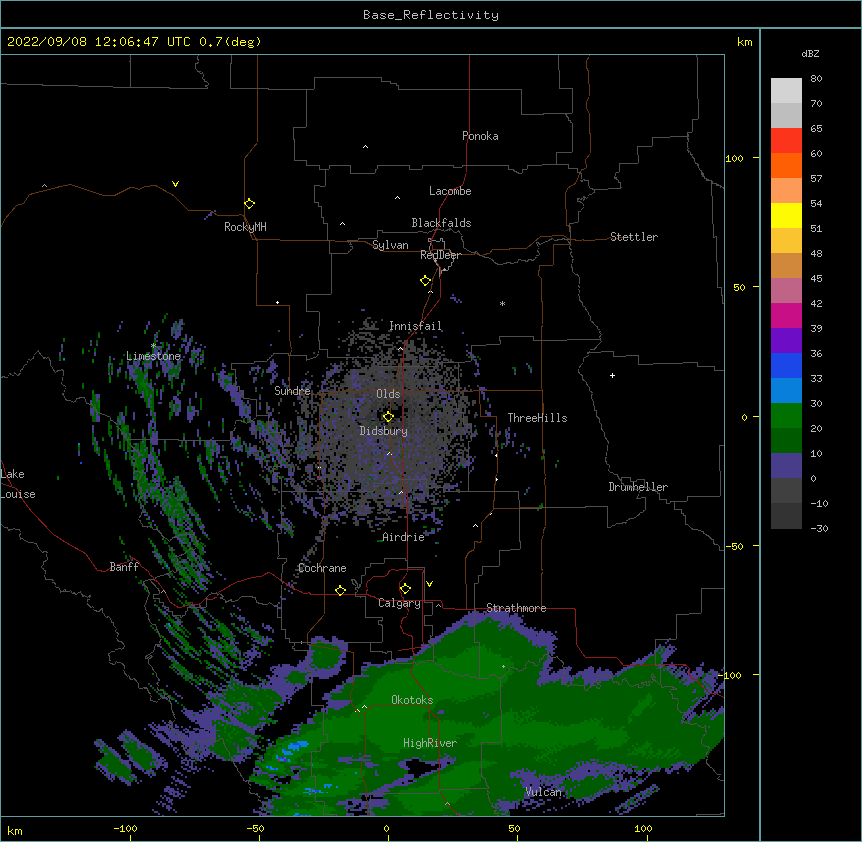The height and width of the screenshot is (842, 862).
Task: Click the Banff label
Action: click(124, 567)
